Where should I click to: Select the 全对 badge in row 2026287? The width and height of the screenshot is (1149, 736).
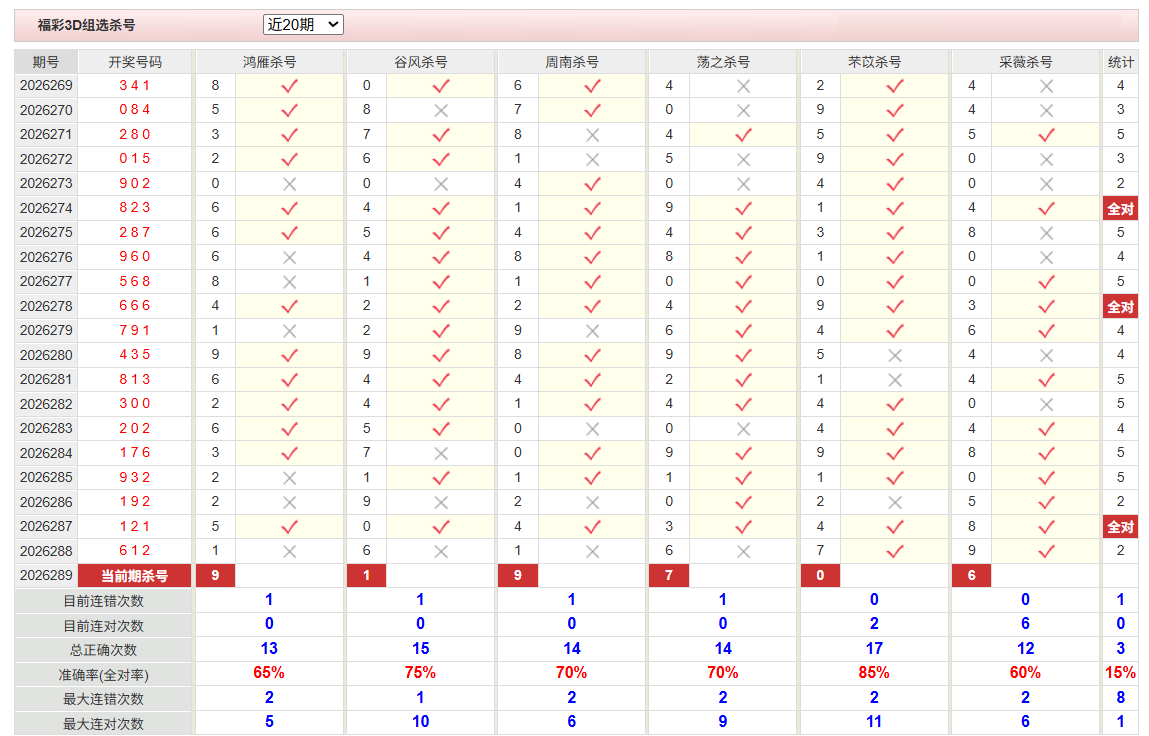1120,526
